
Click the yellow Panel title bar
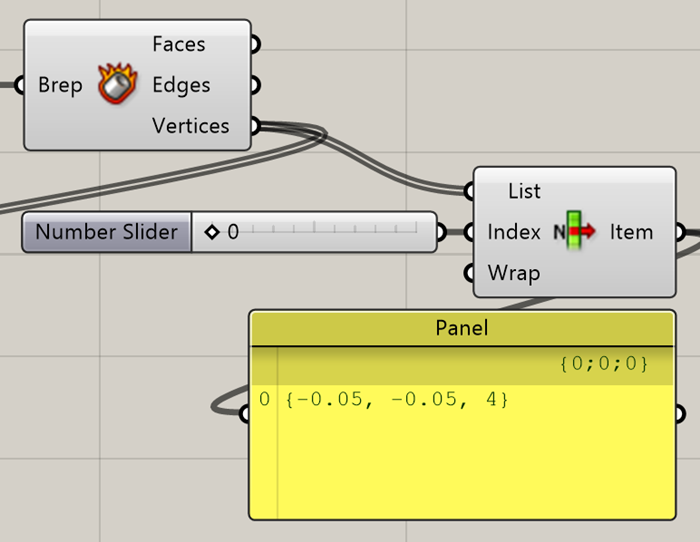coord(461,328)
